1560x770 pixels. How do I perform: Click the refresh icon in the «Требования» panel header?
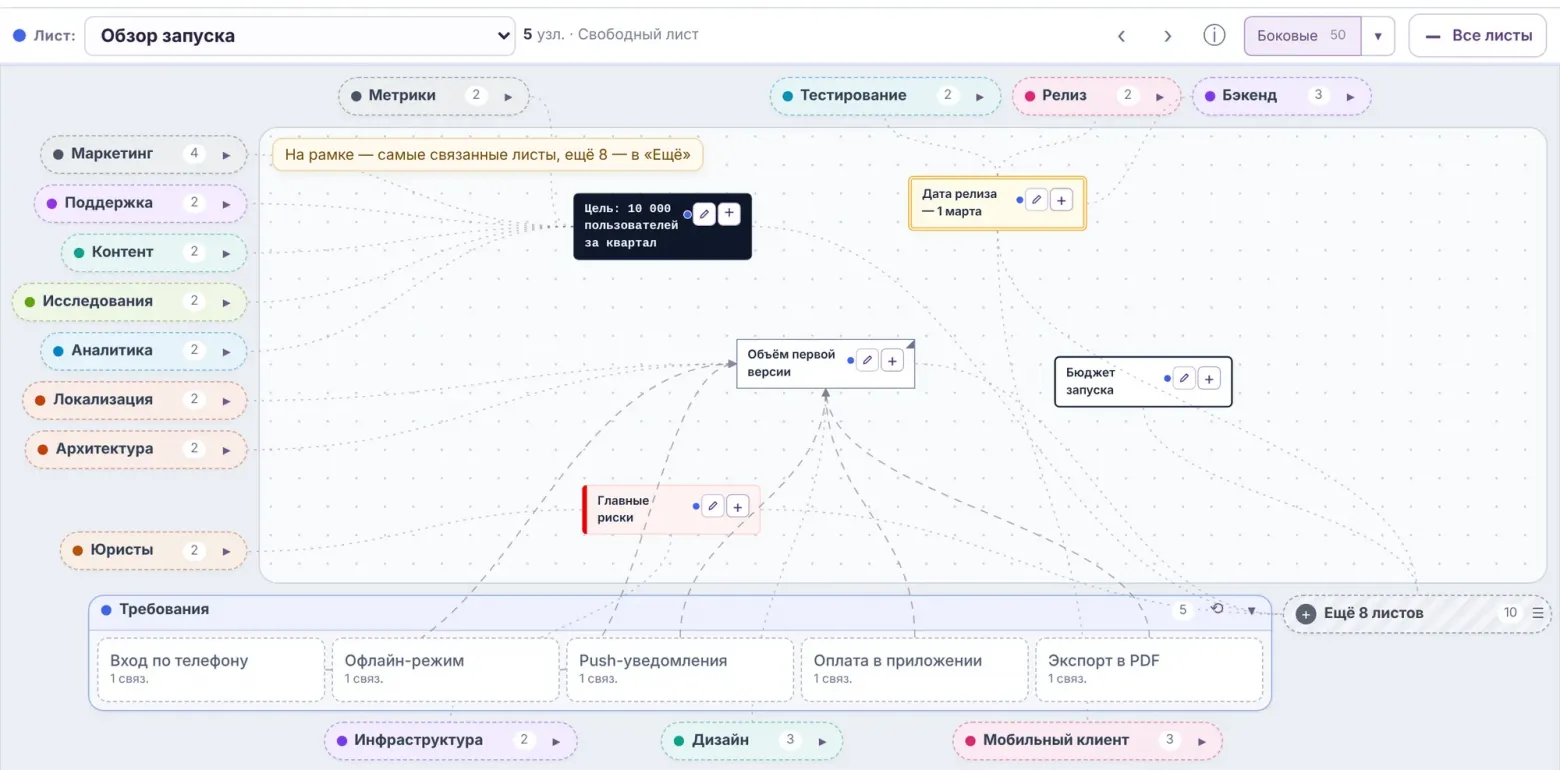(1217, 609)
